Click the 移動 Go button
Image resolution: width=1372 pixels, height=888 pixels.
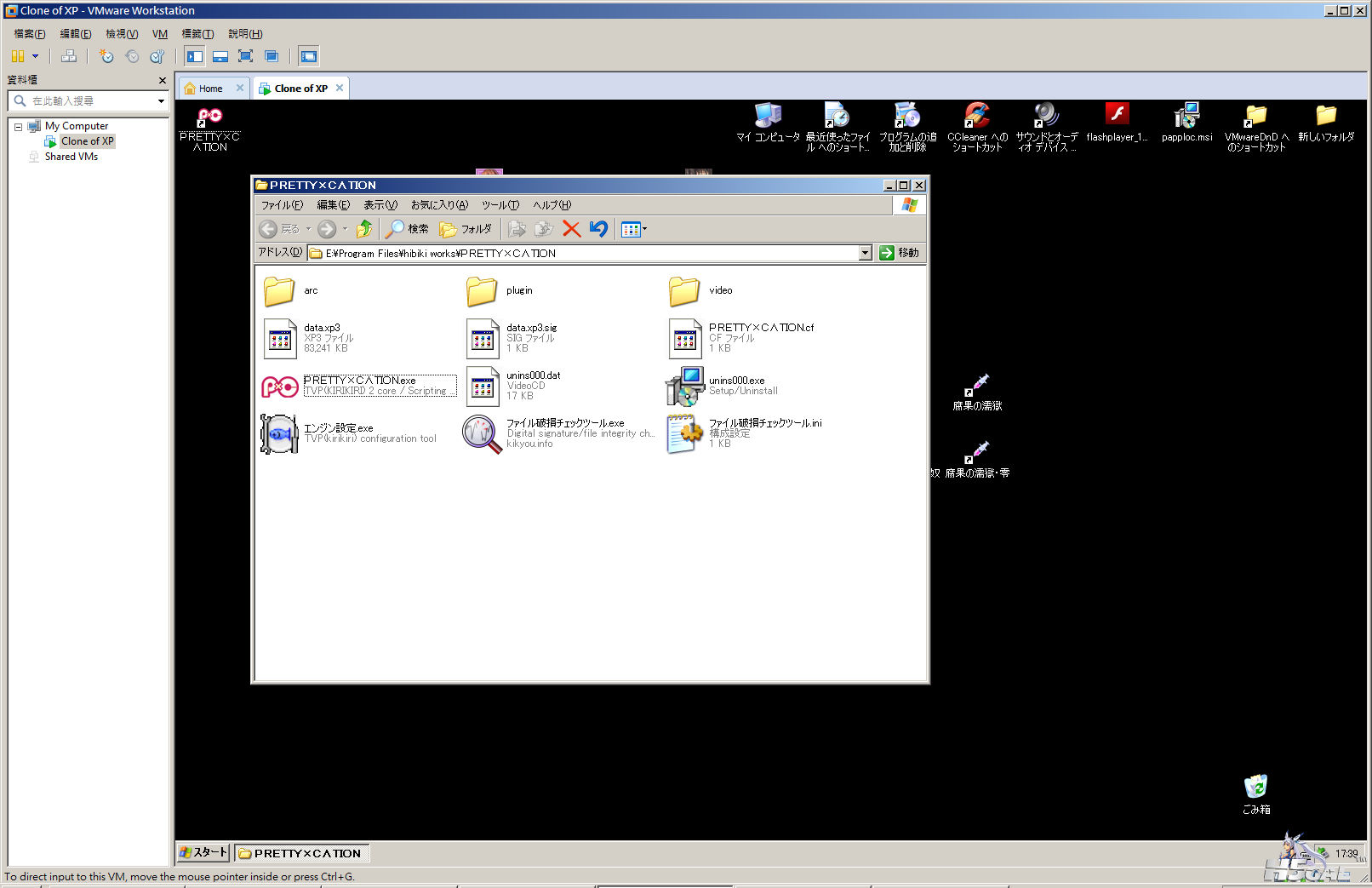899,253
